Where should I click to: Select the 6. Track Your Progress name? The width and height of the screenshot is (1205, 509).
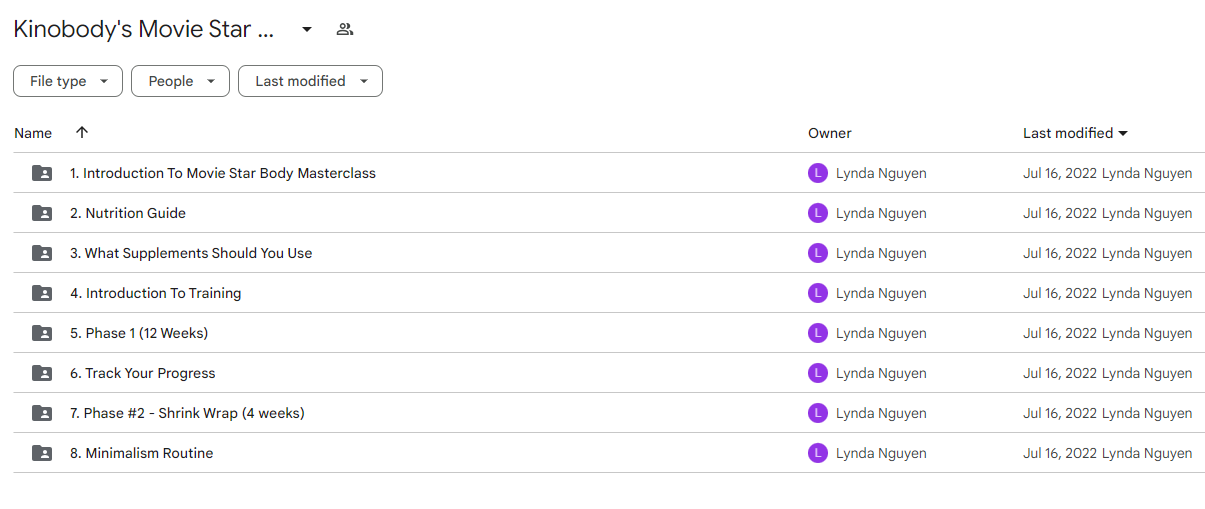(143, 373)
